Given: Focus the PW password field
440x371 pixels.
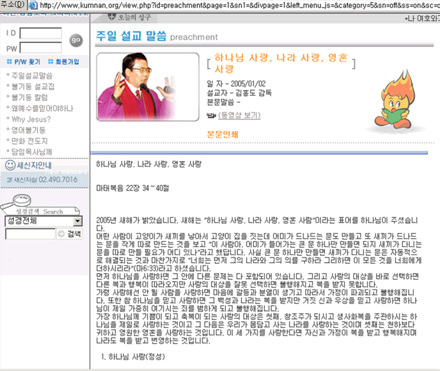Looking at the screenshot, I should [x=41, y=48].
